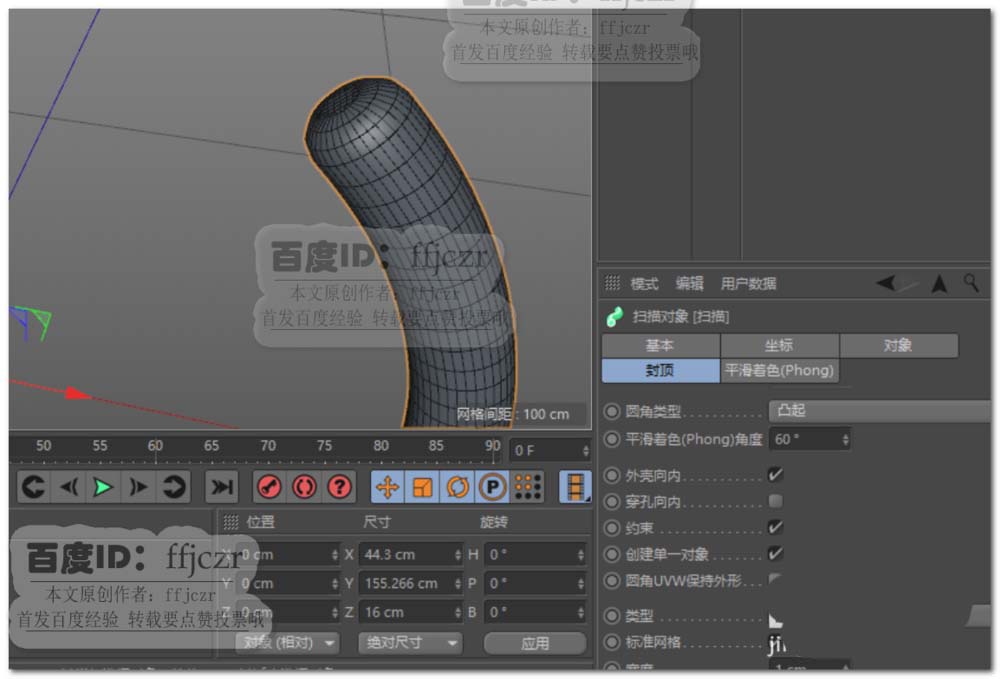The width and height of the screenshot is (1000, 679).
Task: Click the green sweep object icon
Action: click(x=615, y=317)
